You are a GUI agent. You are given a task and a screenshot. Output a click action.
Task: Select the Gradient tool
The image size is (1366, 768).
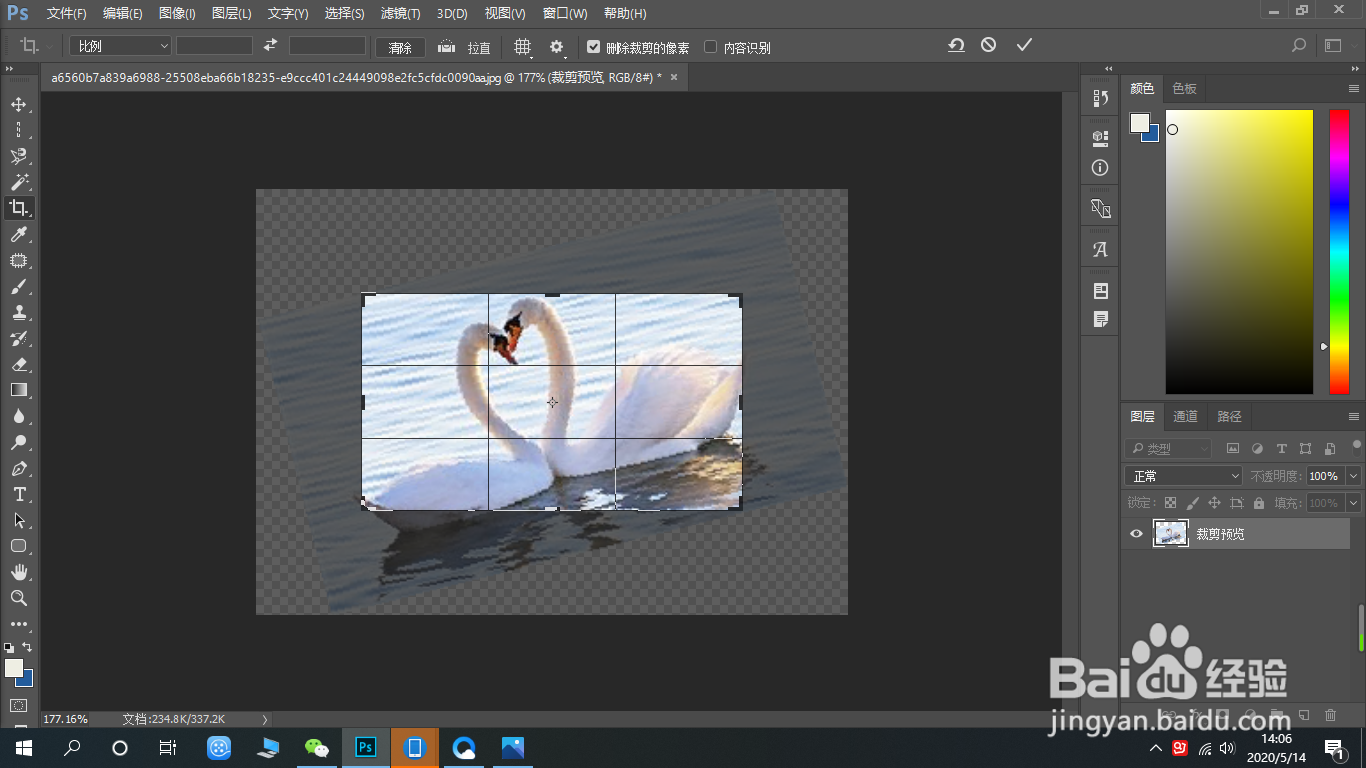tap(18, 390)
